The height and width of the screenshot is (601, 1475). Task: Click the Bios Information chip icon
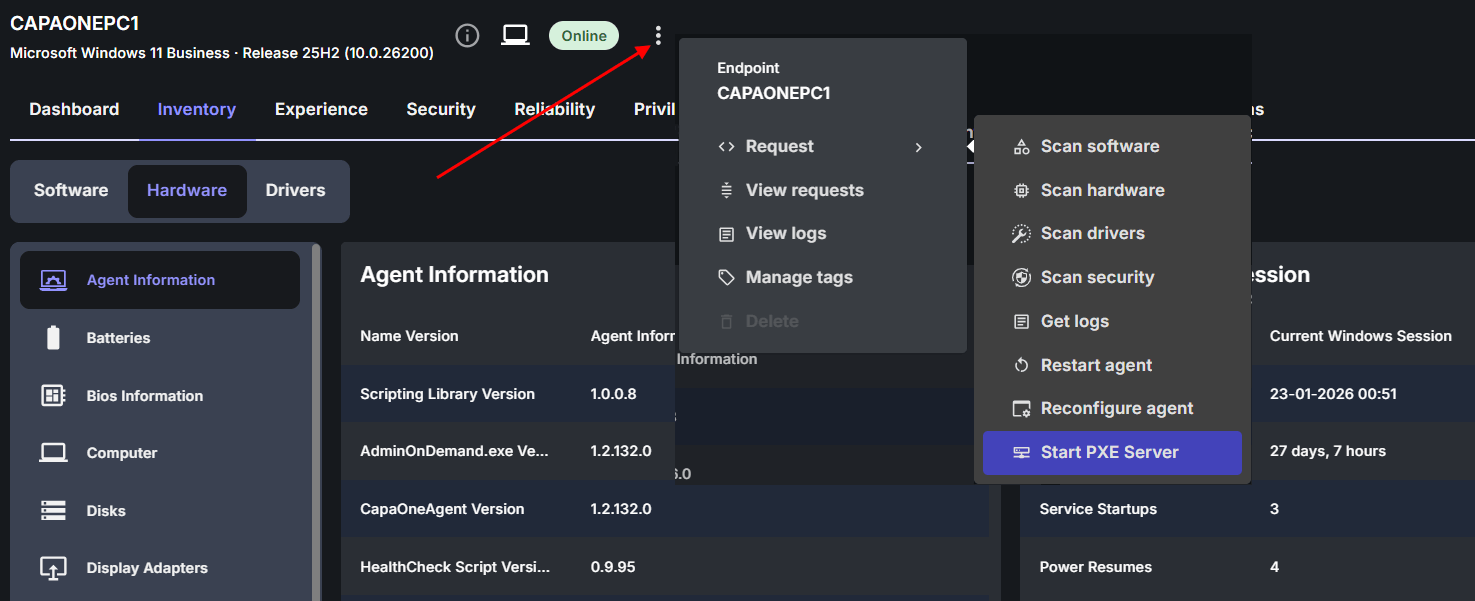click(x=53, y=396)
